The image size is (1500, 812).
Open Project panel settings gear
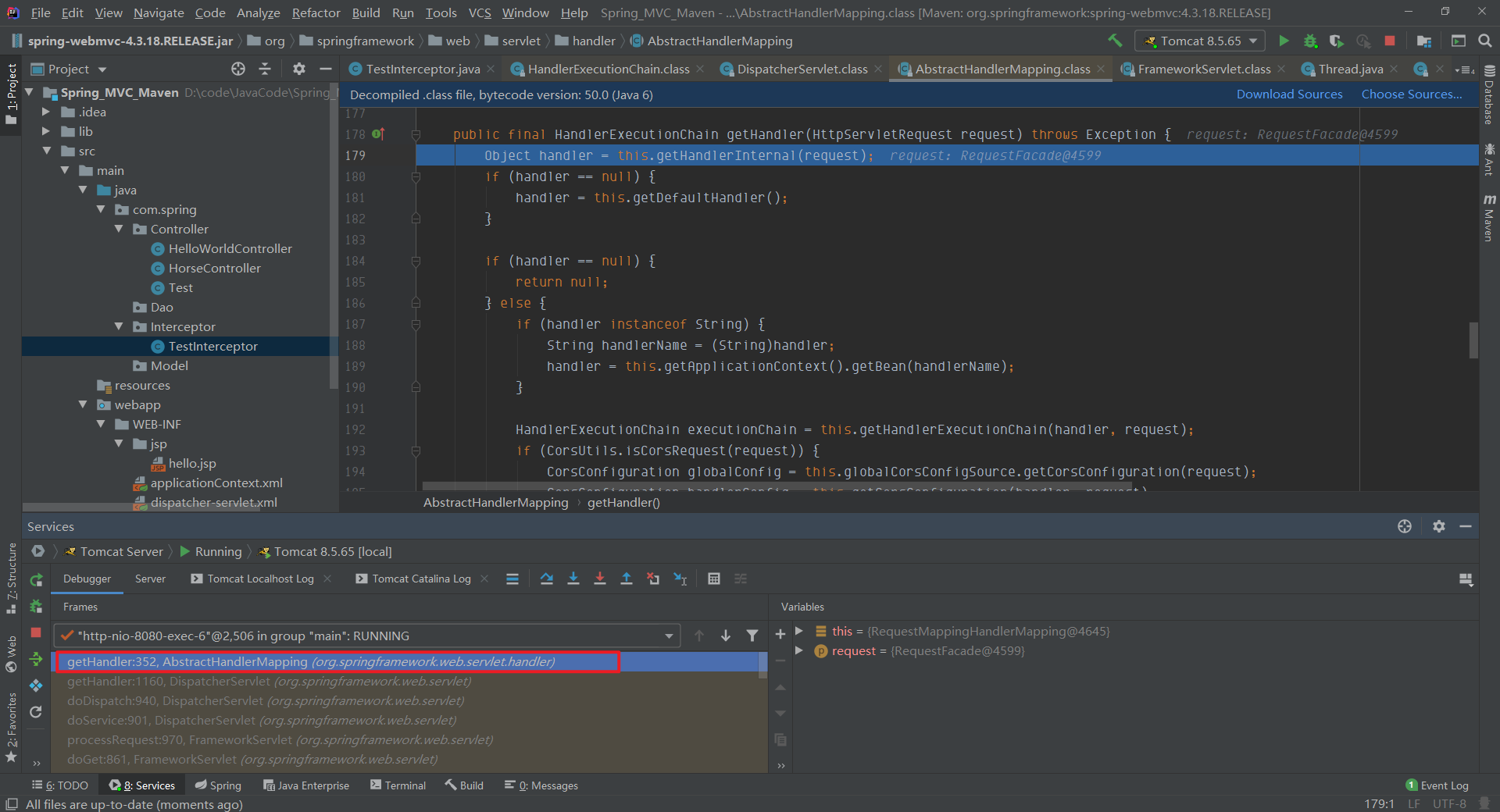coord(299,69)
